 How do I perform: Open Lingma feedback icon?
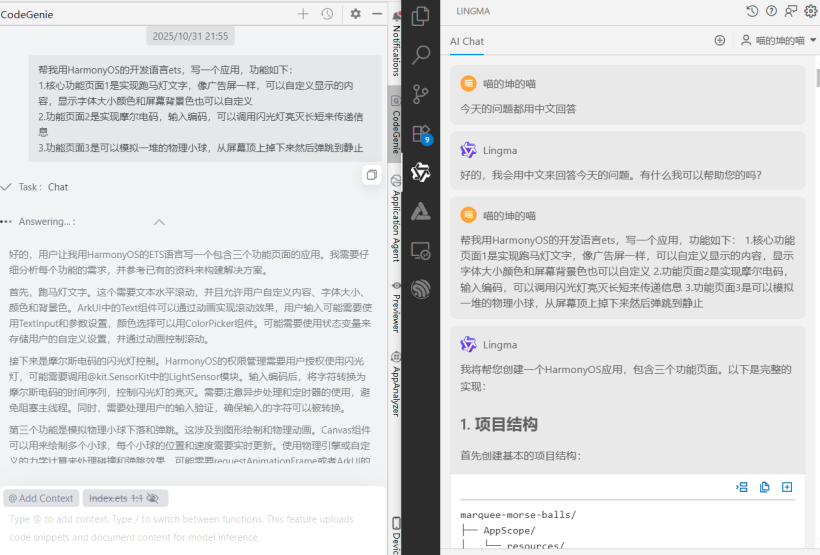791,11
